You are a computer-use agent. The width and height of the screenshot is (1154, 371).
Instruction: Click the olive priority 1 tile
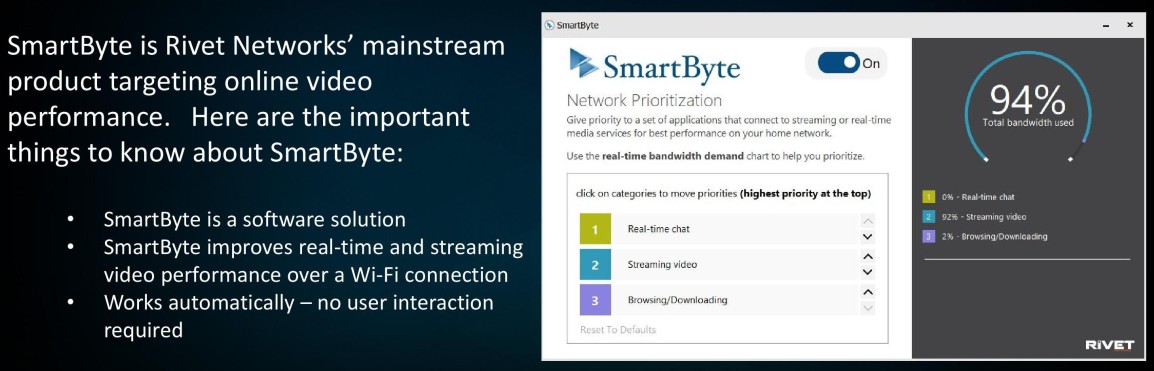pyautogui.click(x=595, y=229)
